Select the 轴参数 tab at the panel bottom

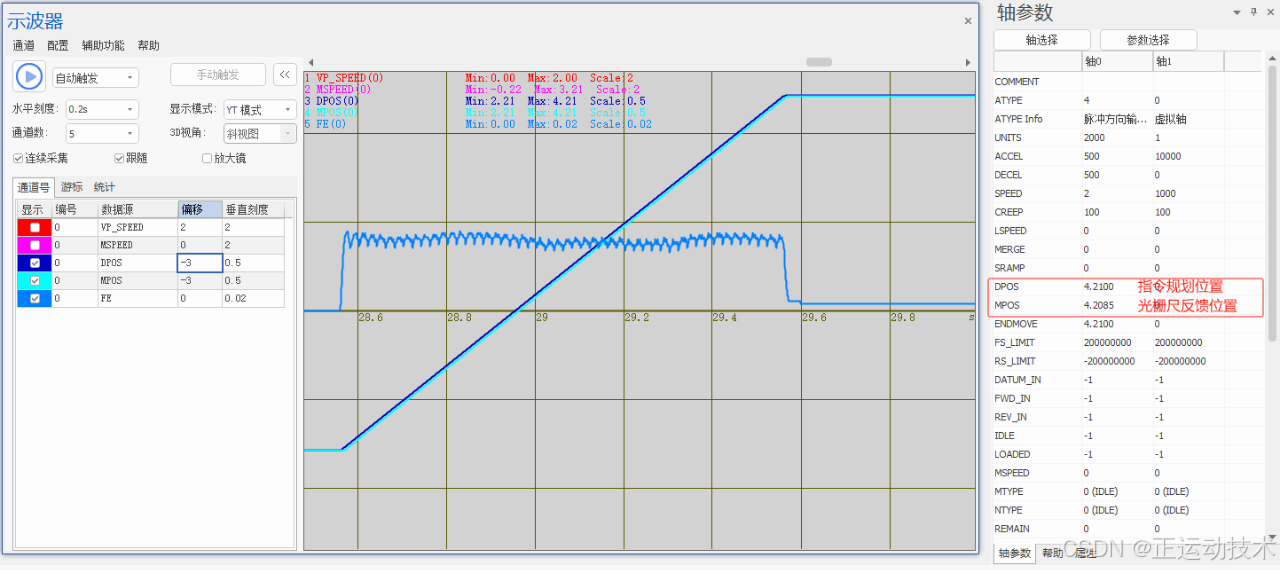point(1015,552)
